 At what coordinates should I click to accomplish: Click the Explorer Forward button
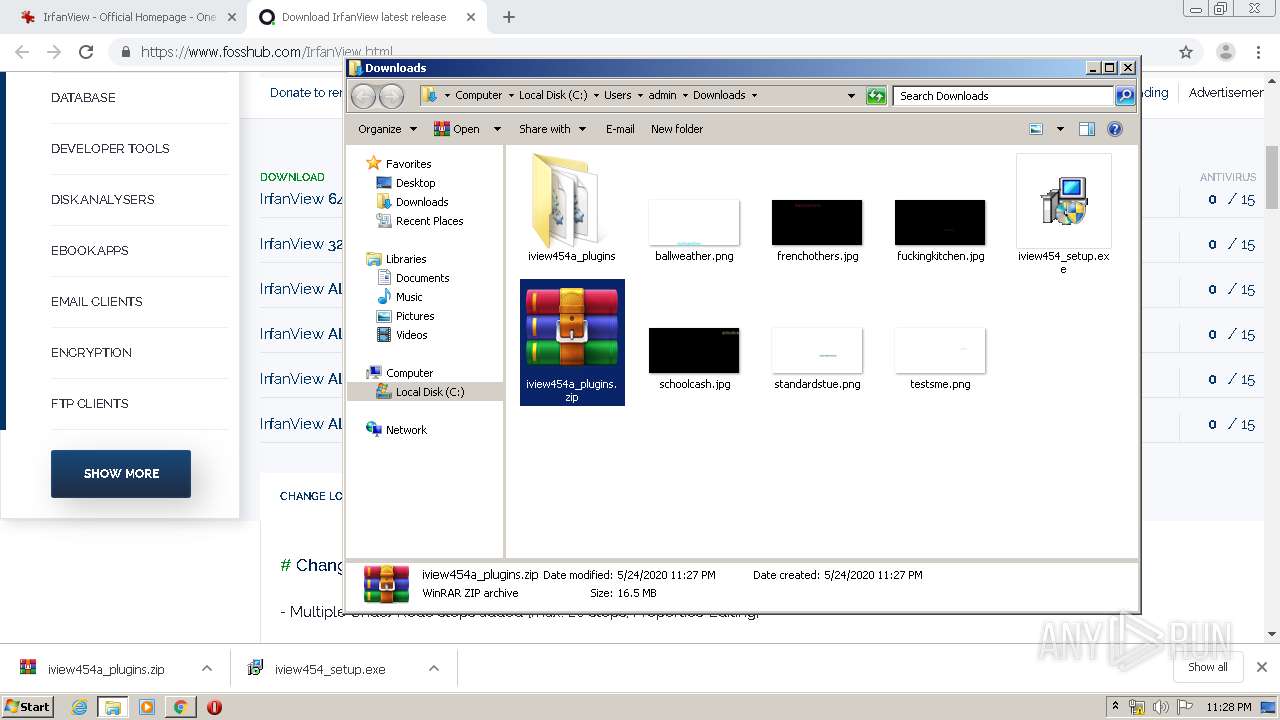pyautogui.click(x=392, y=96)
